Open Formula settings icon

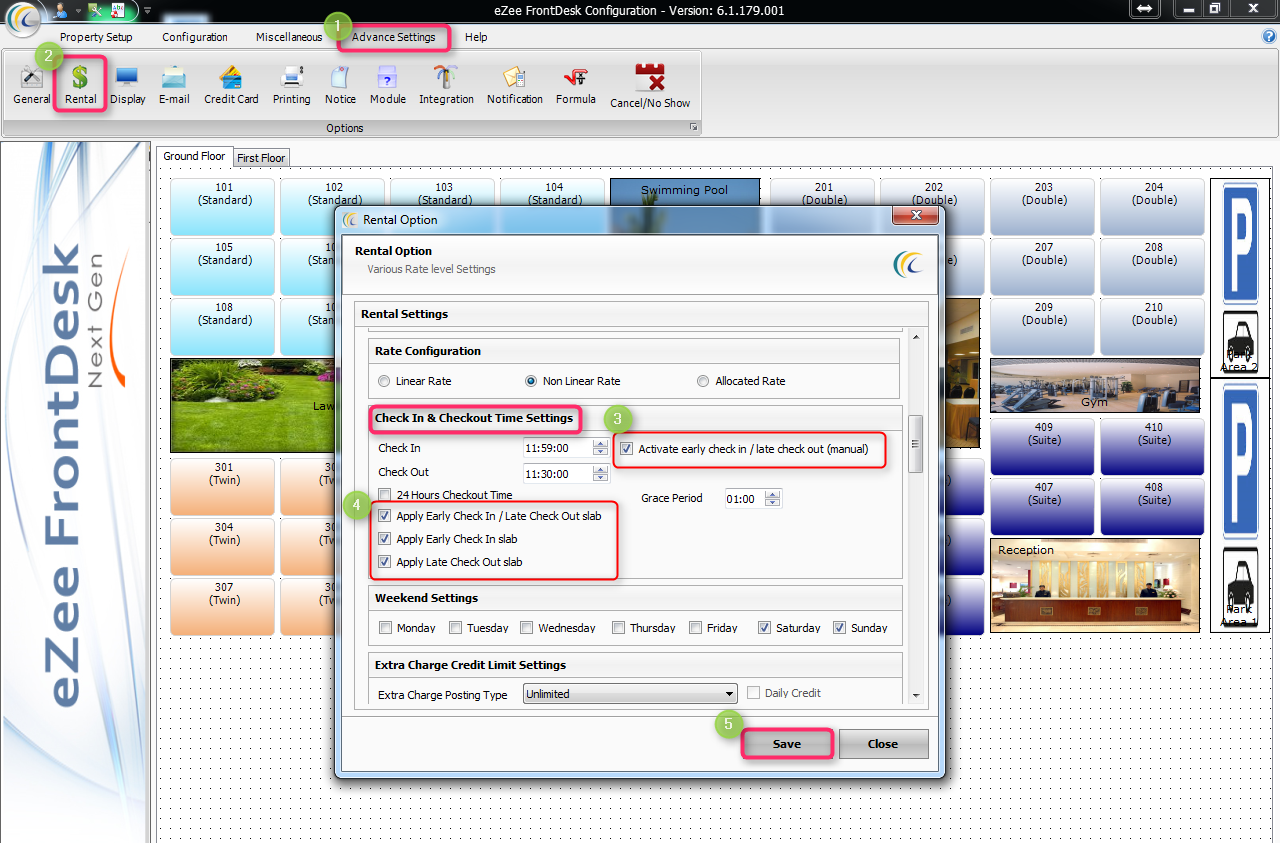coord(576,85)
